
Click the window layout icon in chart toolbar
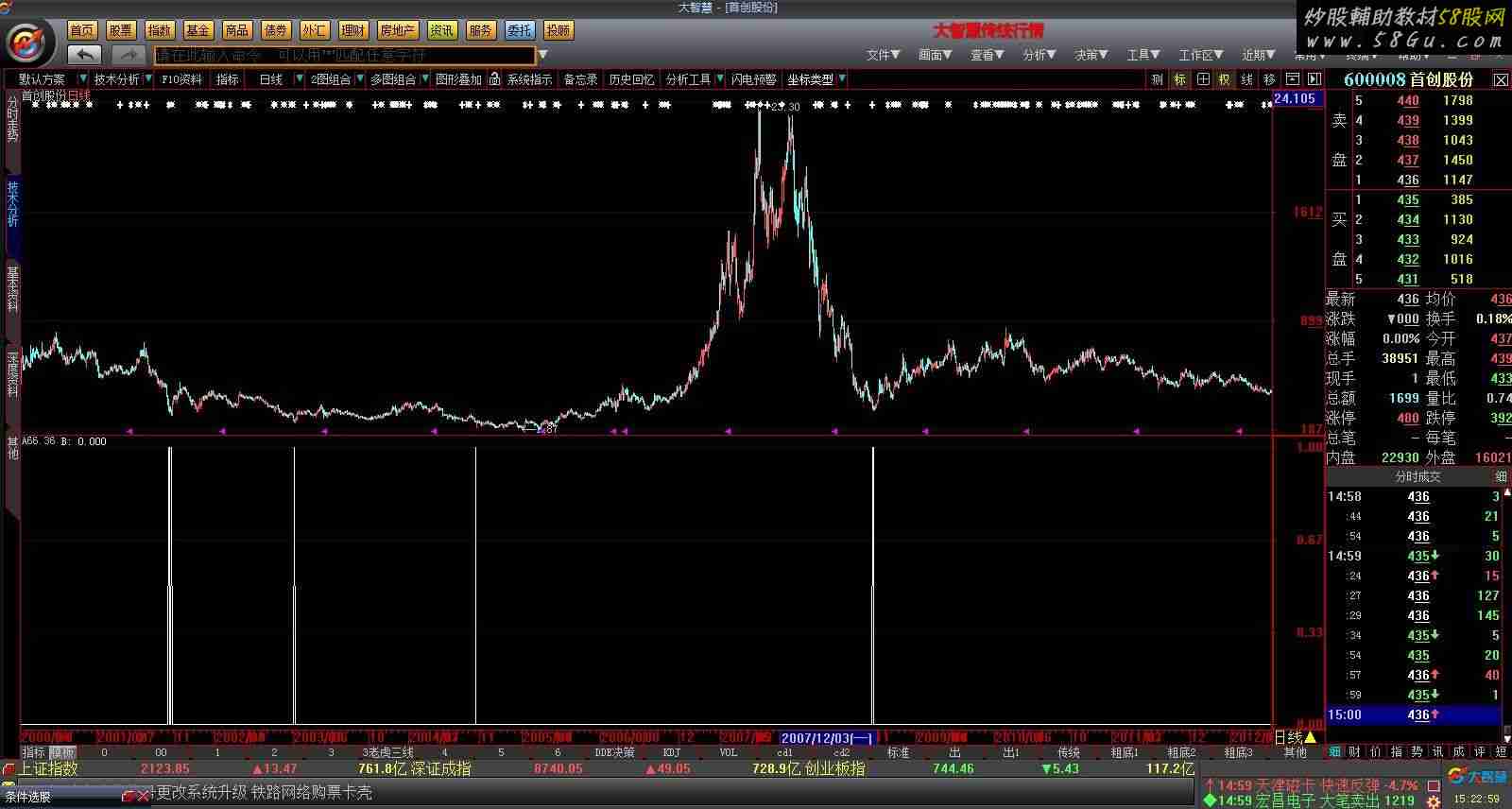point(1292,79)
